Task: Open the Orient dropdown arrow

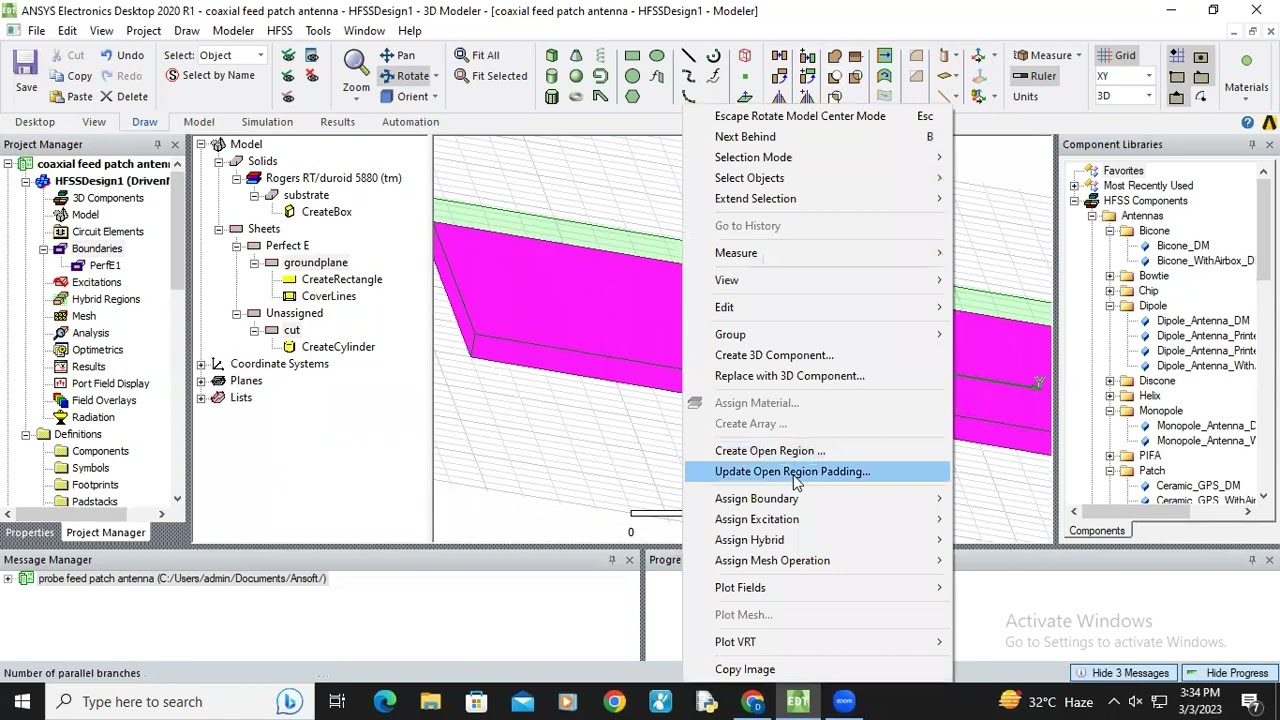Action: coord(435,97)
